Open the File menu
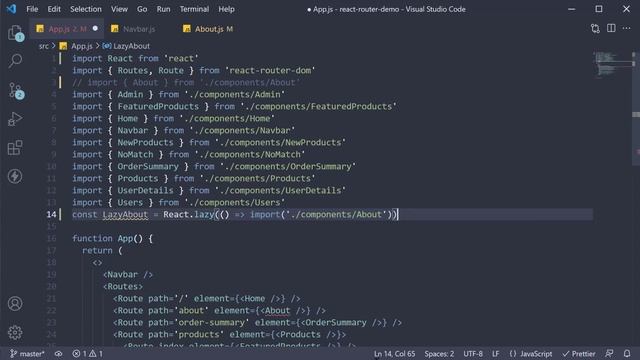 click(32, 9)
